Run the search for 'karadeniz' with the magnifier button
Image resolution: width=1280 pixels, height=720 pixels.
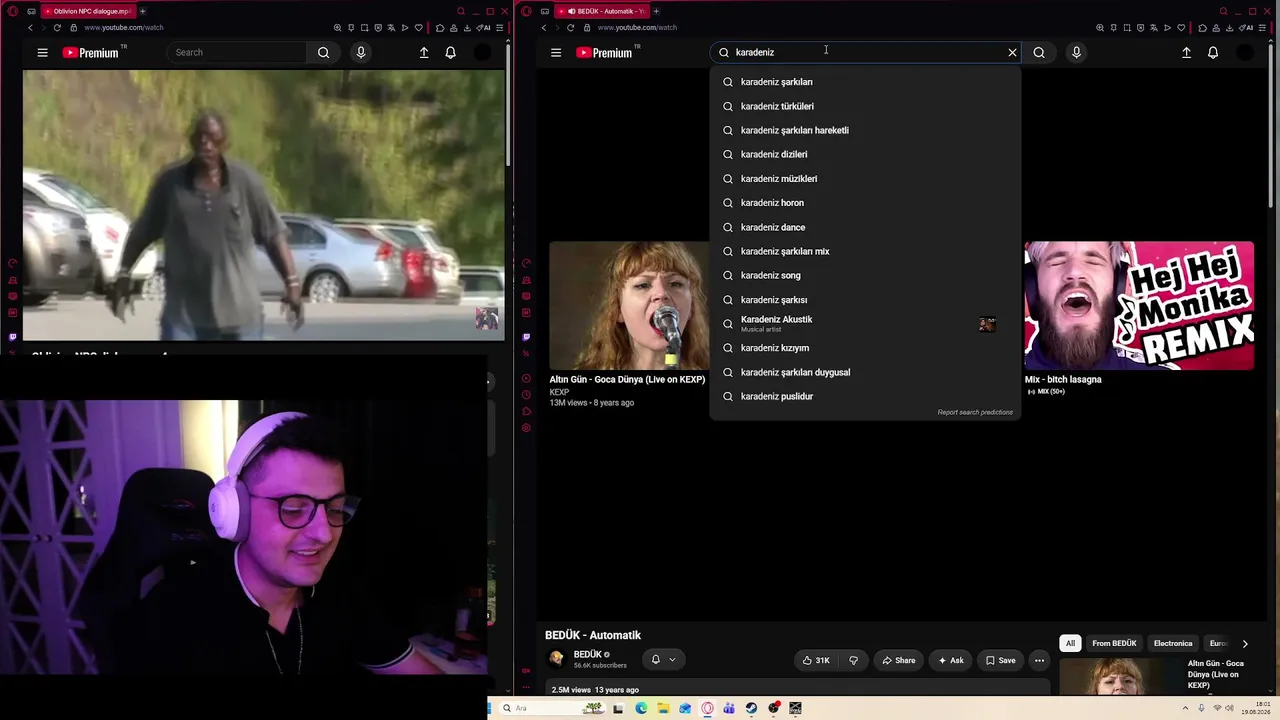[x=1039, y=52]
